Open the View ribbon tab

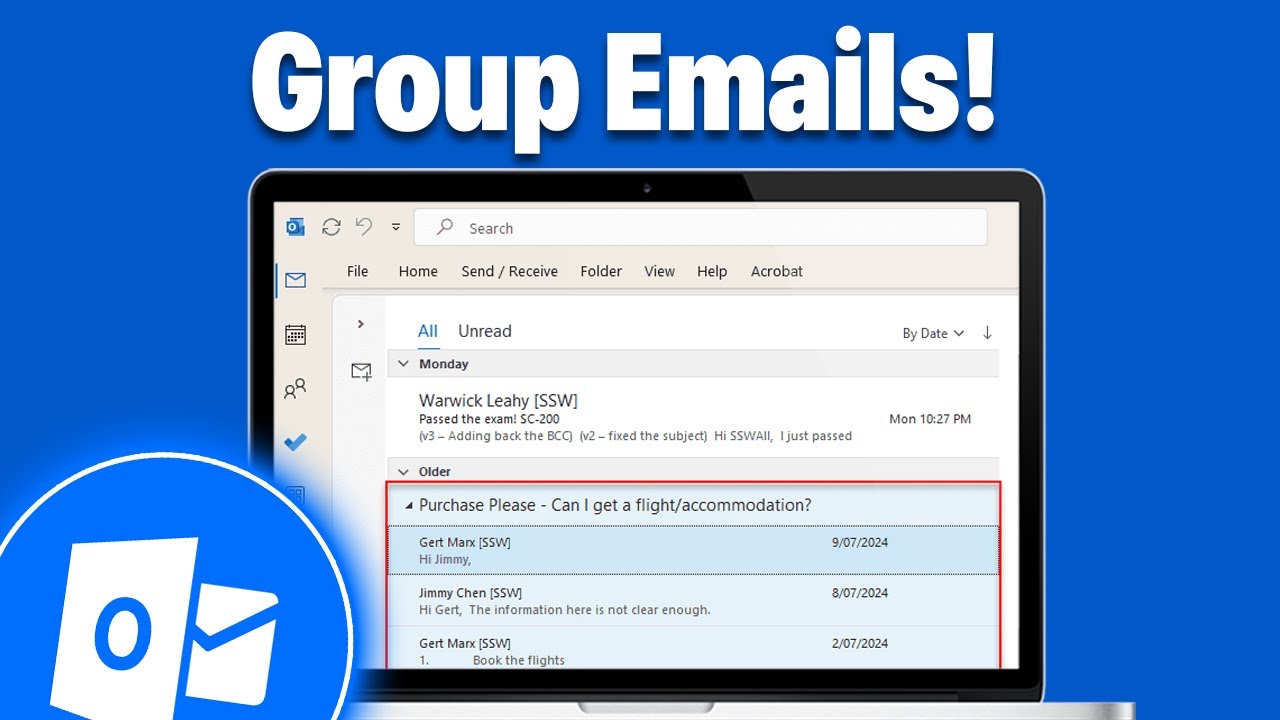click(x=659, y=271)
